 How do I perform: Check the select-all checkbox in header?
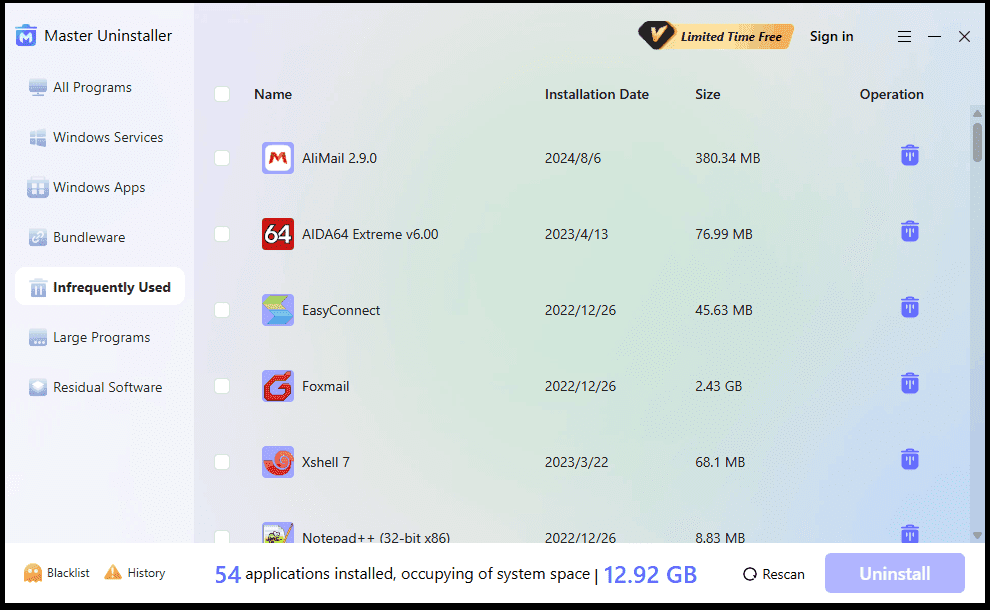point(222,94)
